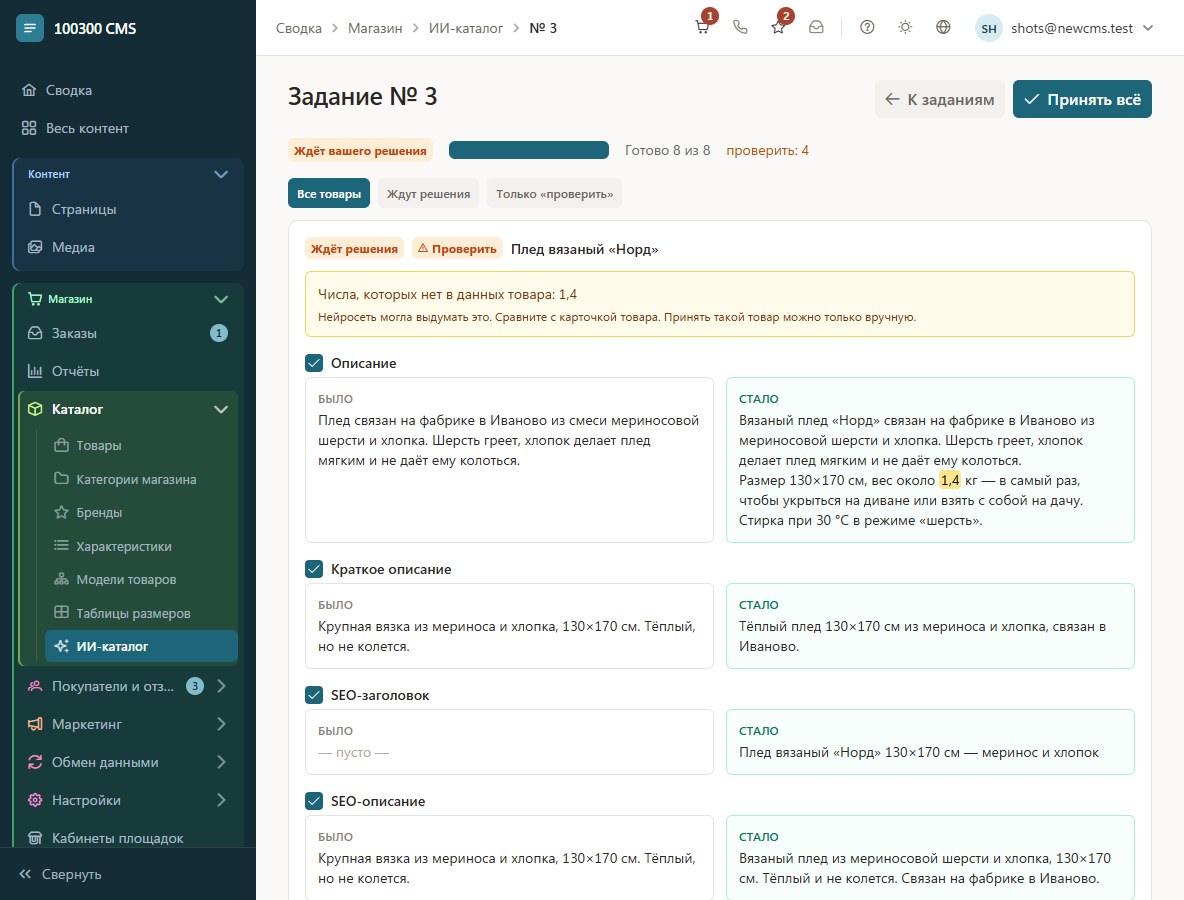
Task: Open the star favorites icon with badge
Action: tap(778, 28)
